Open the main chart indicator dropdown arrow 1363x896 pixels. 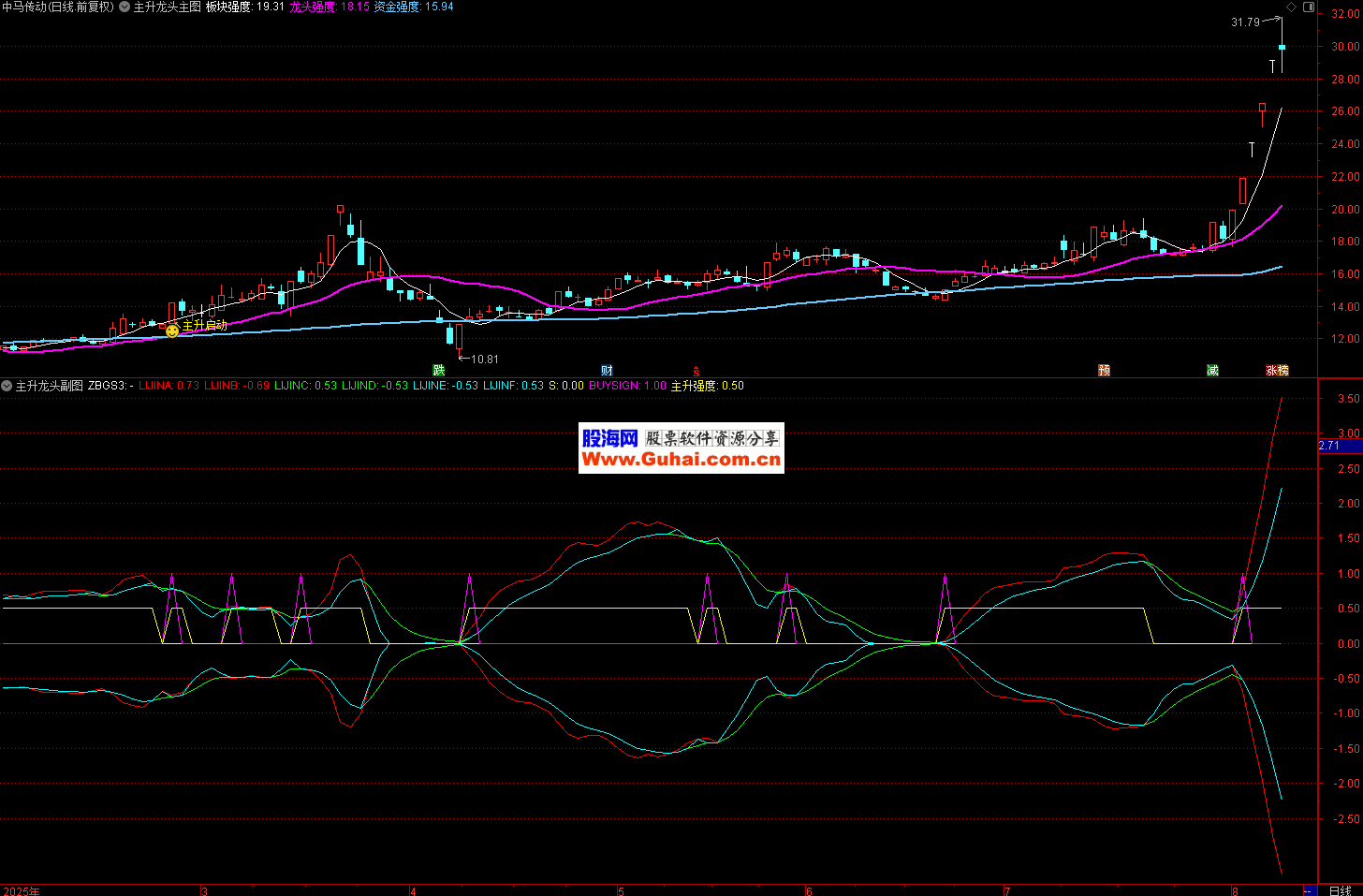[125, 7]
